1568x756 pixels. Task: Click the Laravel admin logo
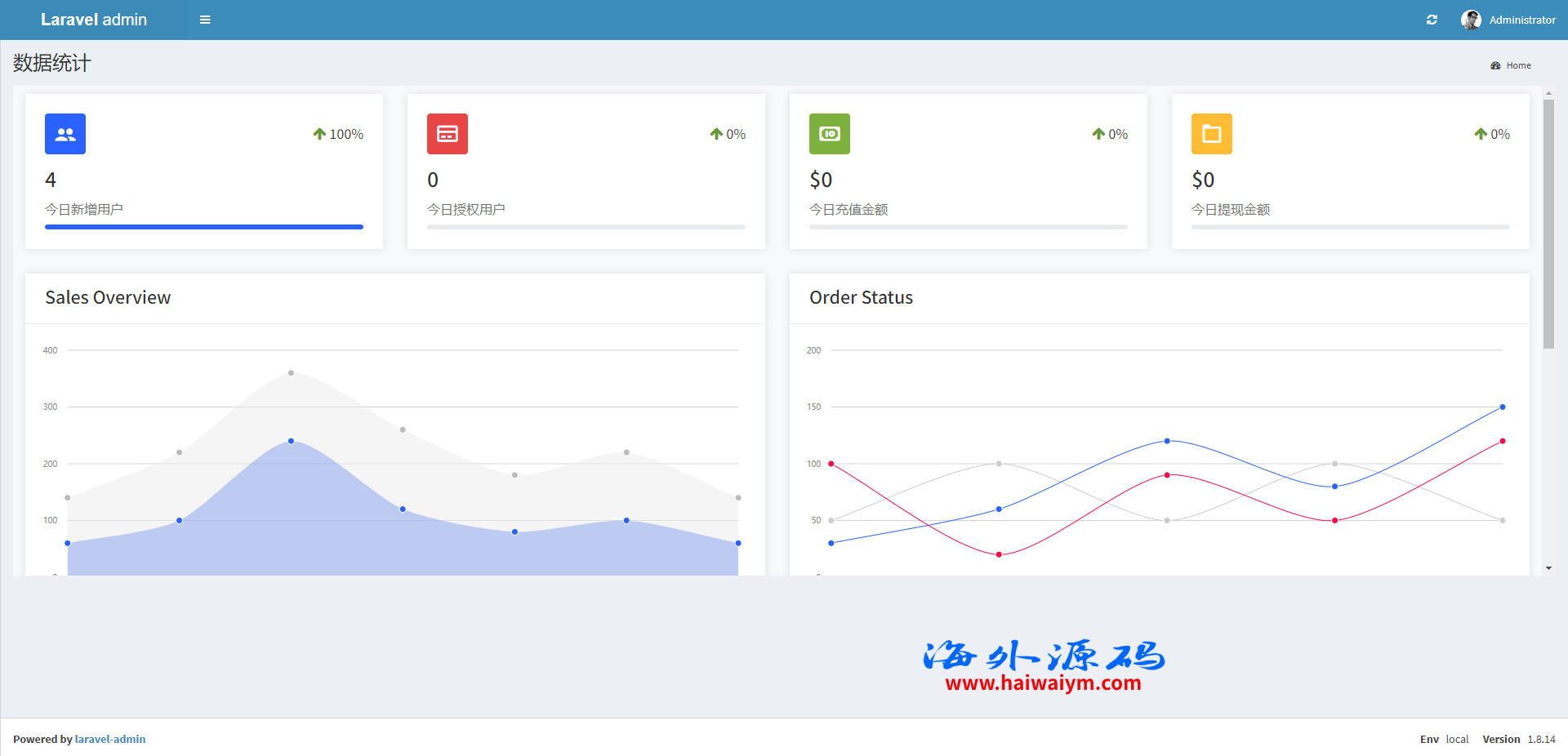[94, 20]
